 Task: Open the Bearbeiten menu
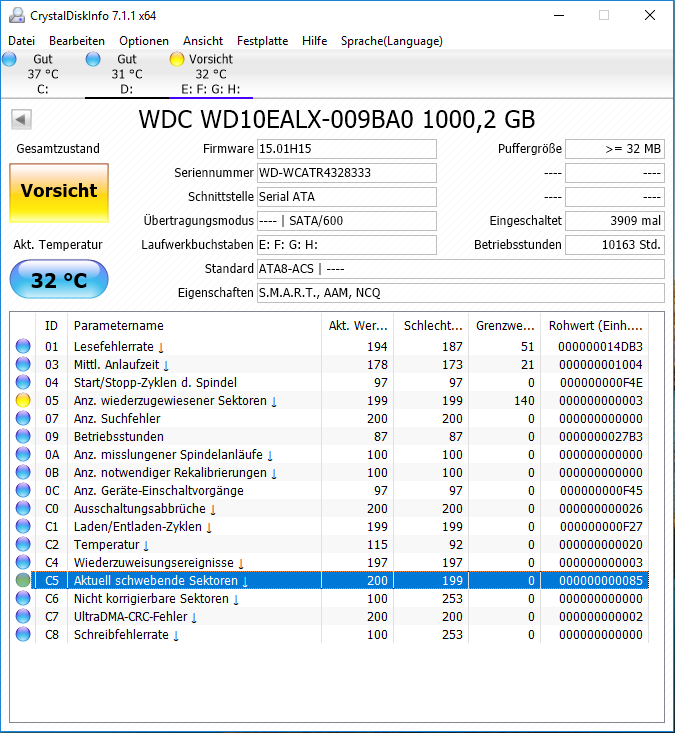[77, 41]
